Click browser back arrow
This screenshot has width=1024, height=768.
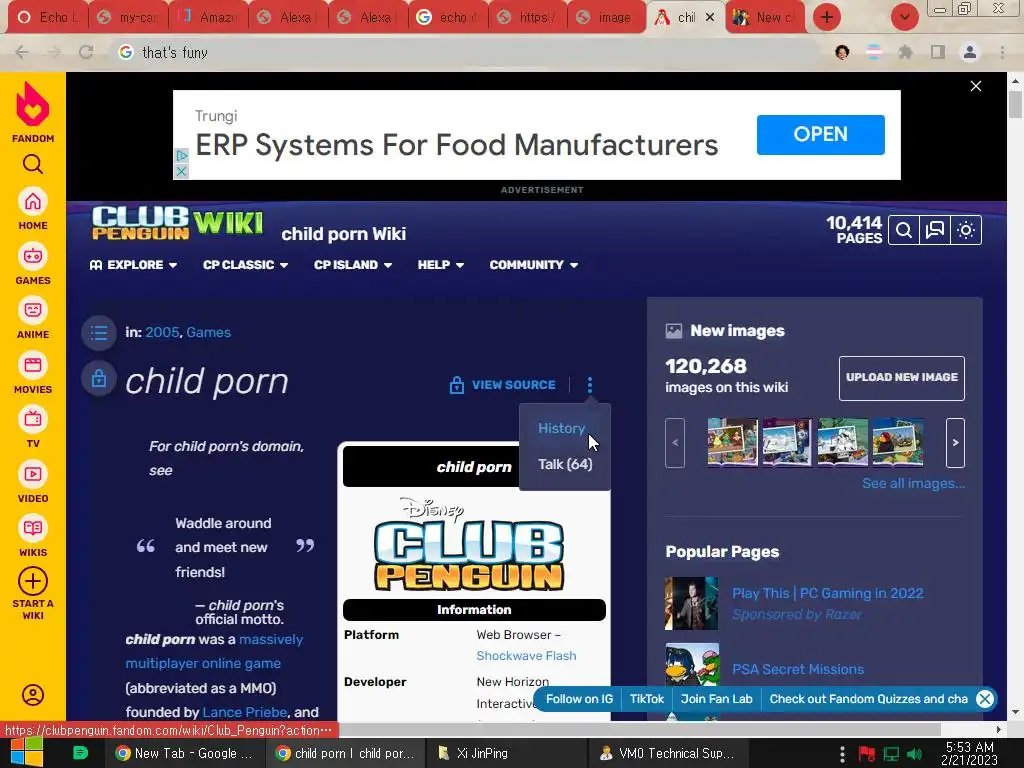coord(22,52)
